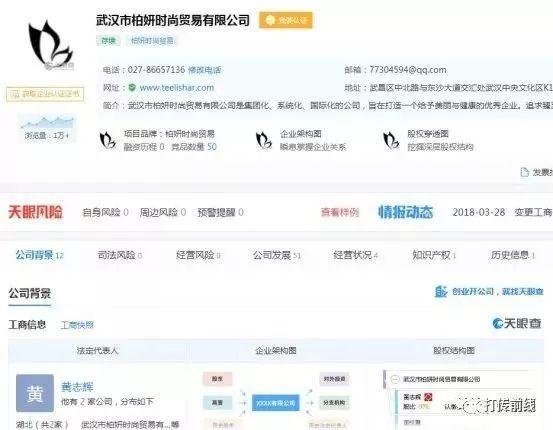Switch to the 历史信息 tab
This screenshot has height=430, width=553.
(513, 255)
